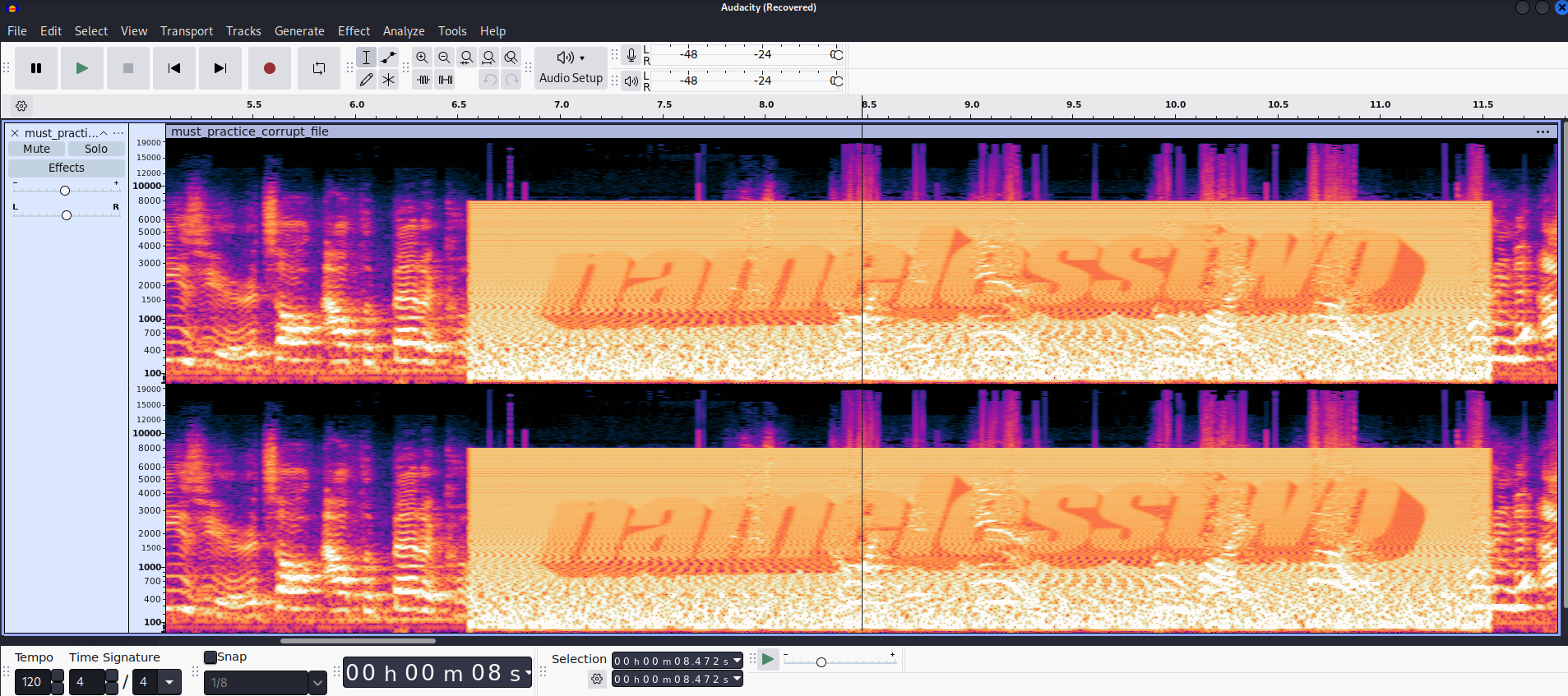Image resolution: width=1568 pixels, height=696 pixels.
Task: Click the red Record button
Action: [270, 68]
